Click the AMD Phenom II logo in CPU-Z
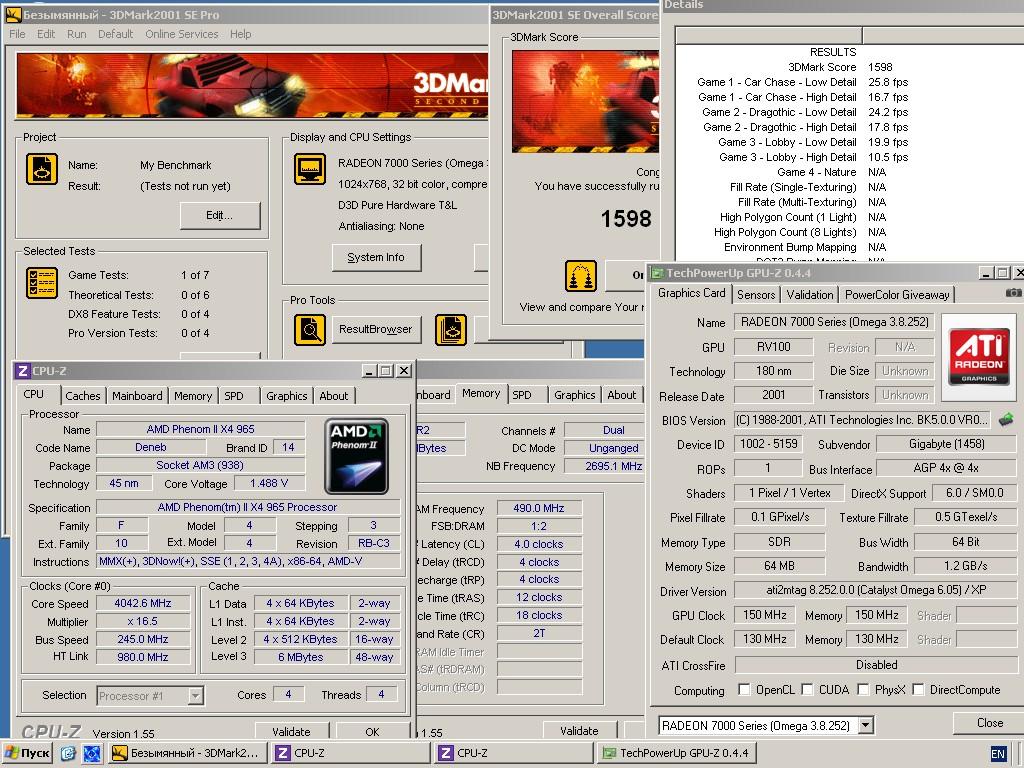The image size is (1024, 768). [357, 456]
